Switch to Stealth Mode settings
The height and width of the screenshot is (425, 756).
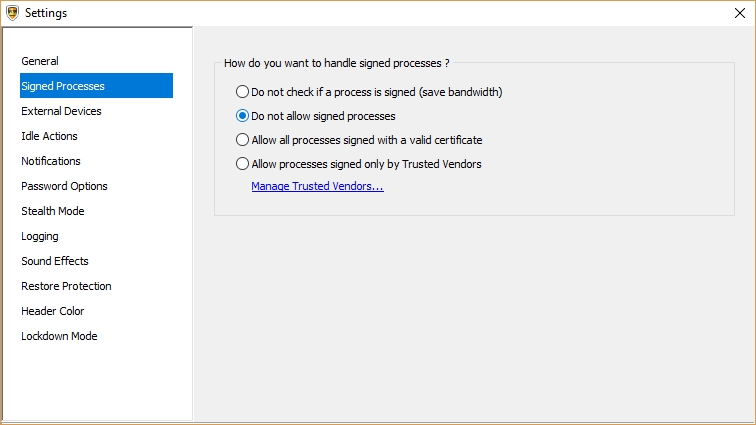(x=53, y=211)
